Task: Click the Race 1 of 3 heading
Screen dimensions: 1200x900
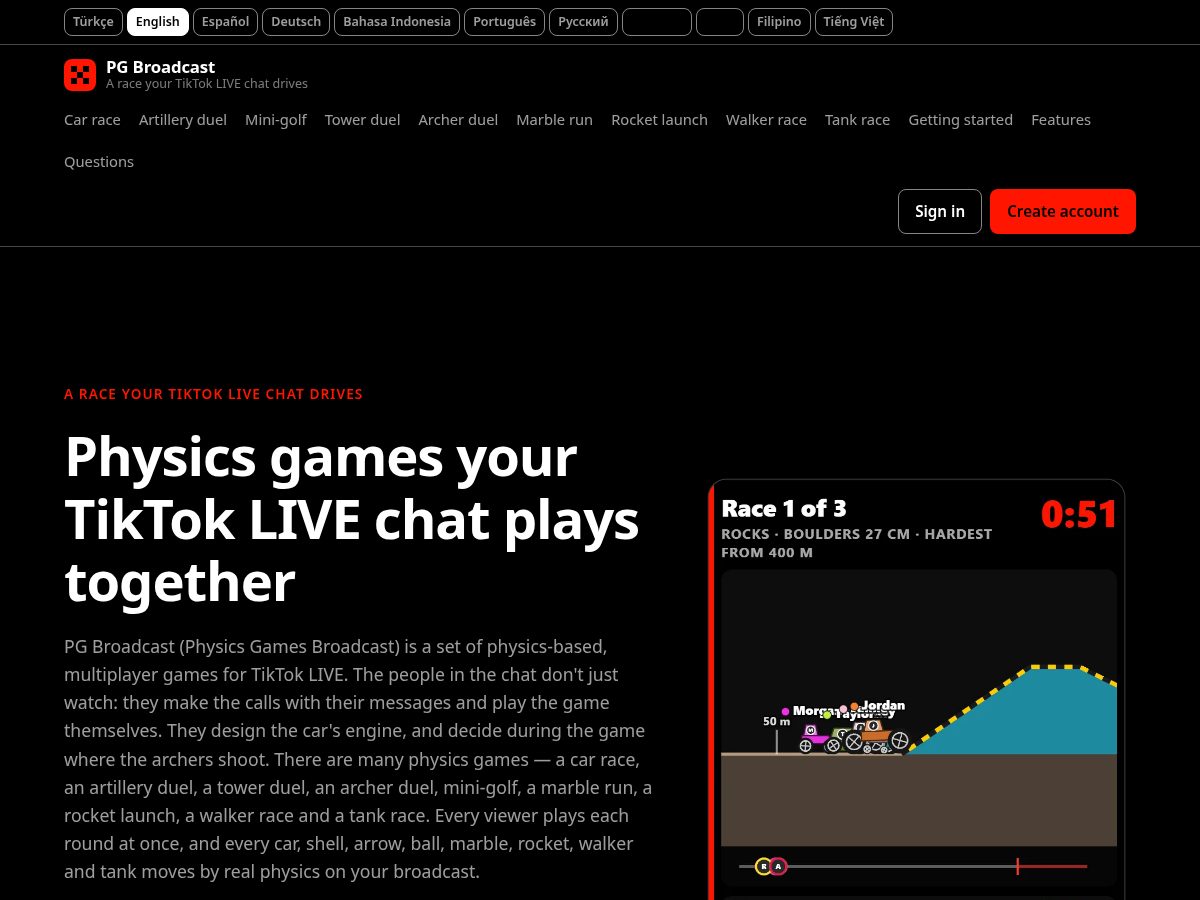Action: [x=784, y=508]
